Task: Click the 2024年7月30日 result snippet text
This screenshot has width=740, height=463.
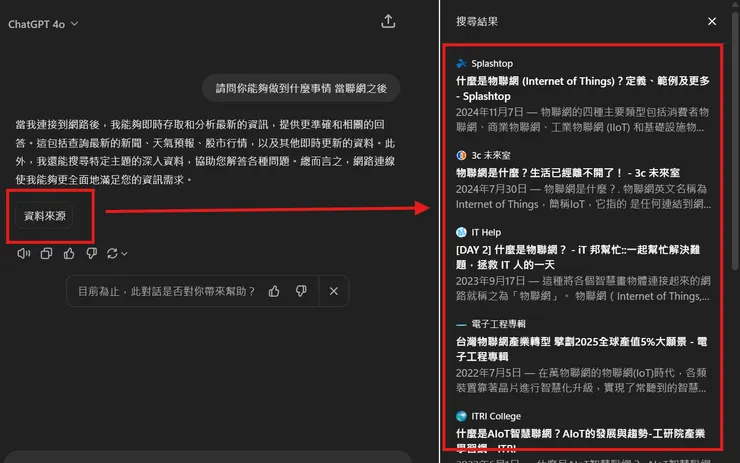Action: point(583,196)
